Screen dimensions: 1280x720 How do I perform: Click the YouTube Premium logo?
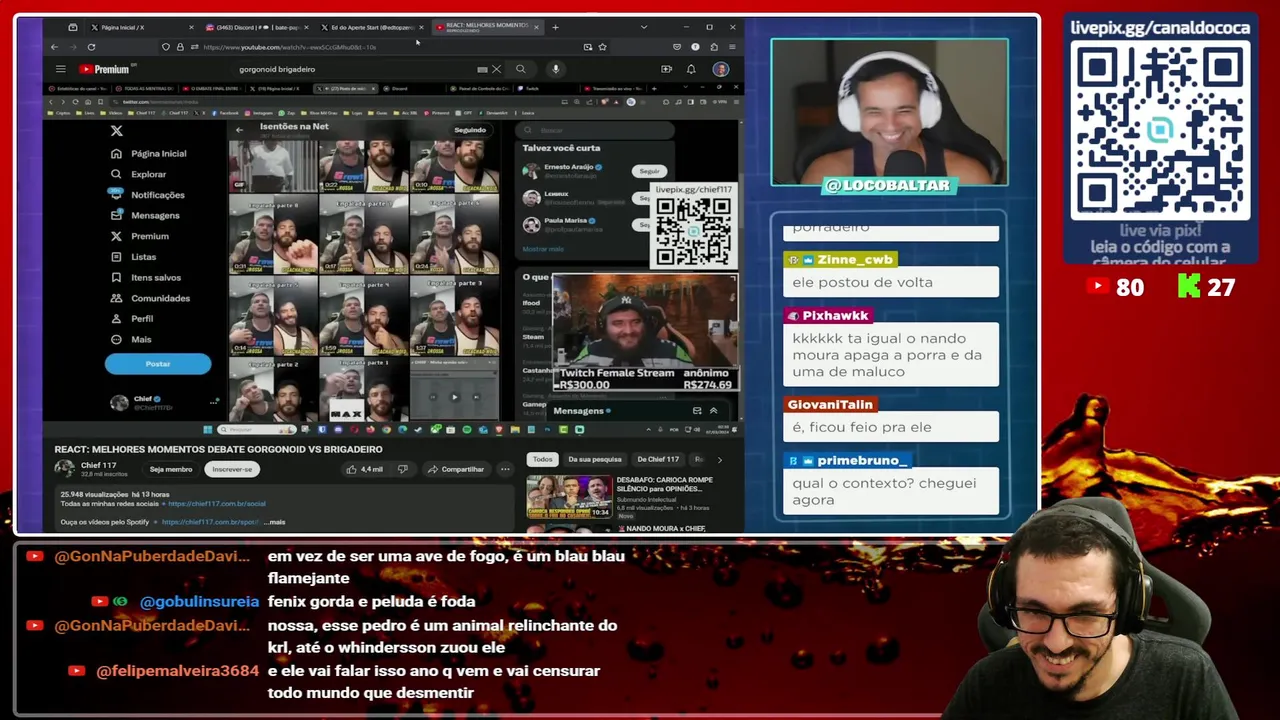pos(105,69)
